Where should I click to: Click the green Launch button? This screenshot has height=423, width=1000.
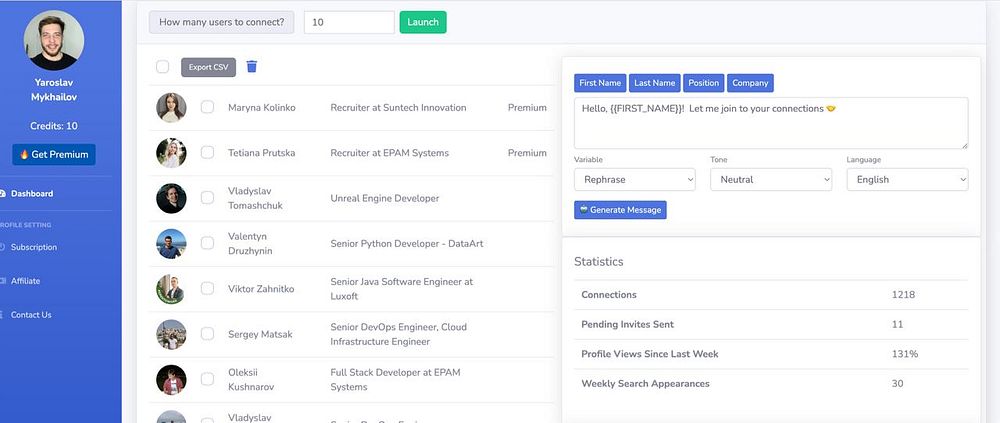pyautogui.click(x=423, y=22)
